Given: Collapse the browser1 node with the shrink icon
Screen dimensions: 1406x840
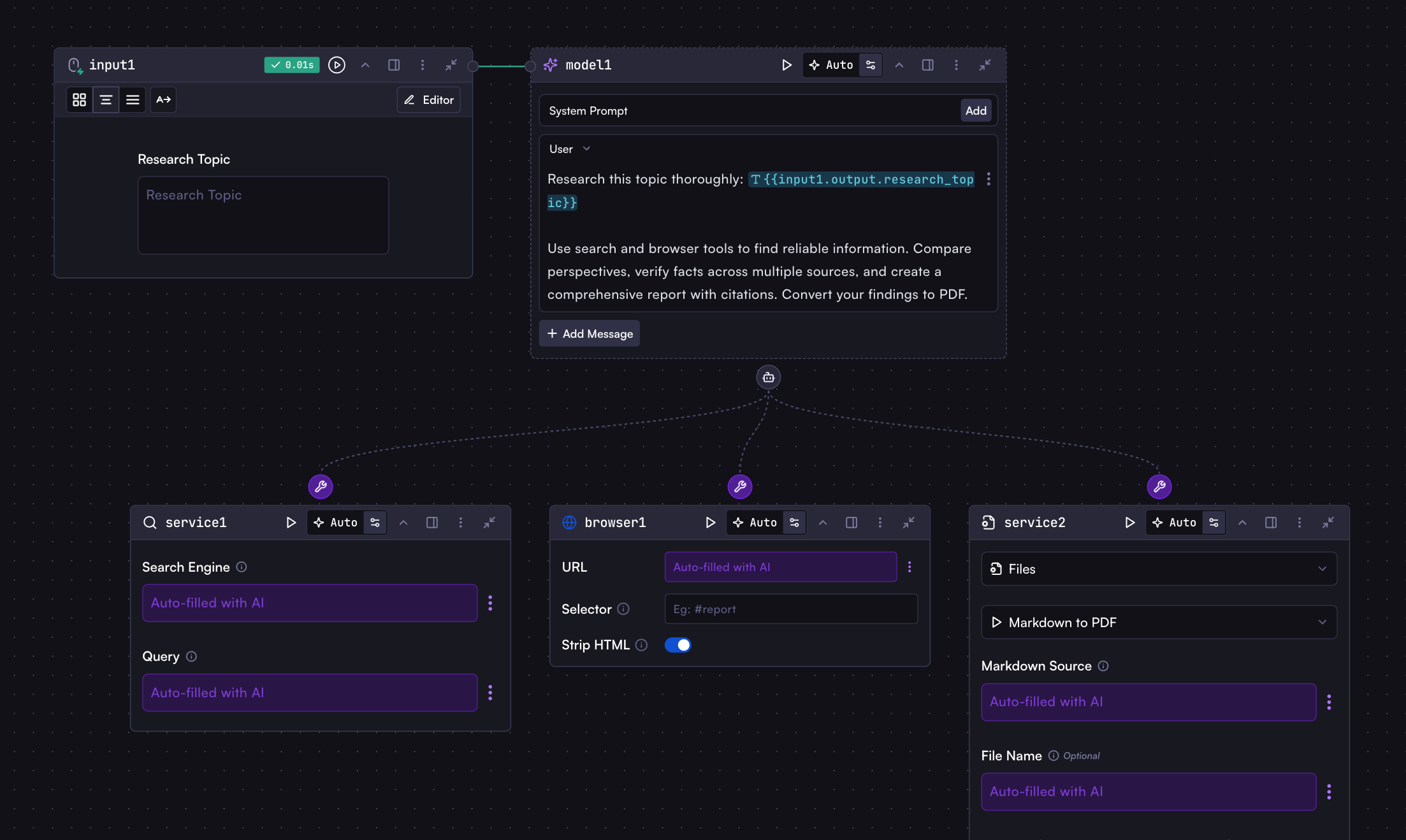Looking at the screenshot, I should (x=909, y=522).
